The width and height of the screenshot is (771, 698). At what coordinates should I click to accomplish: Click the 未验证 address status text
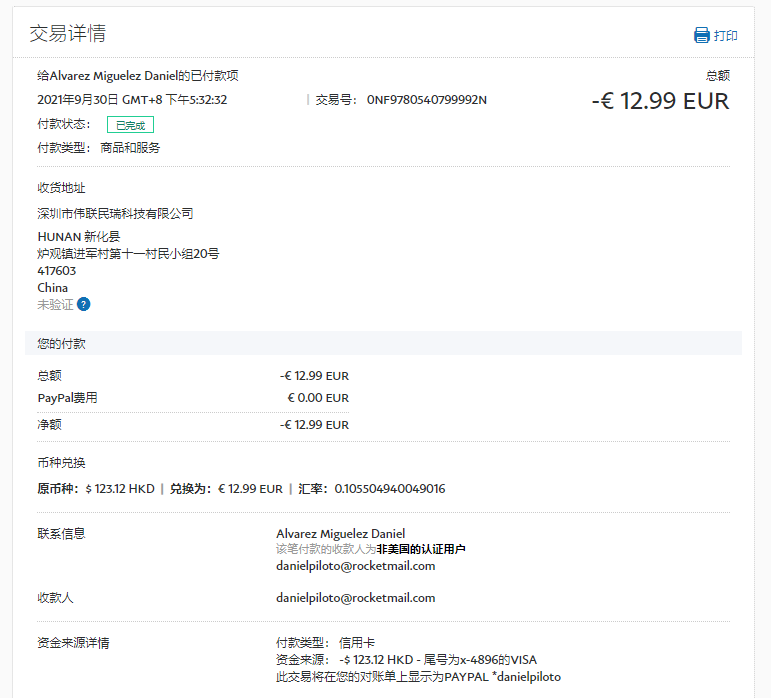coord(55,304)
